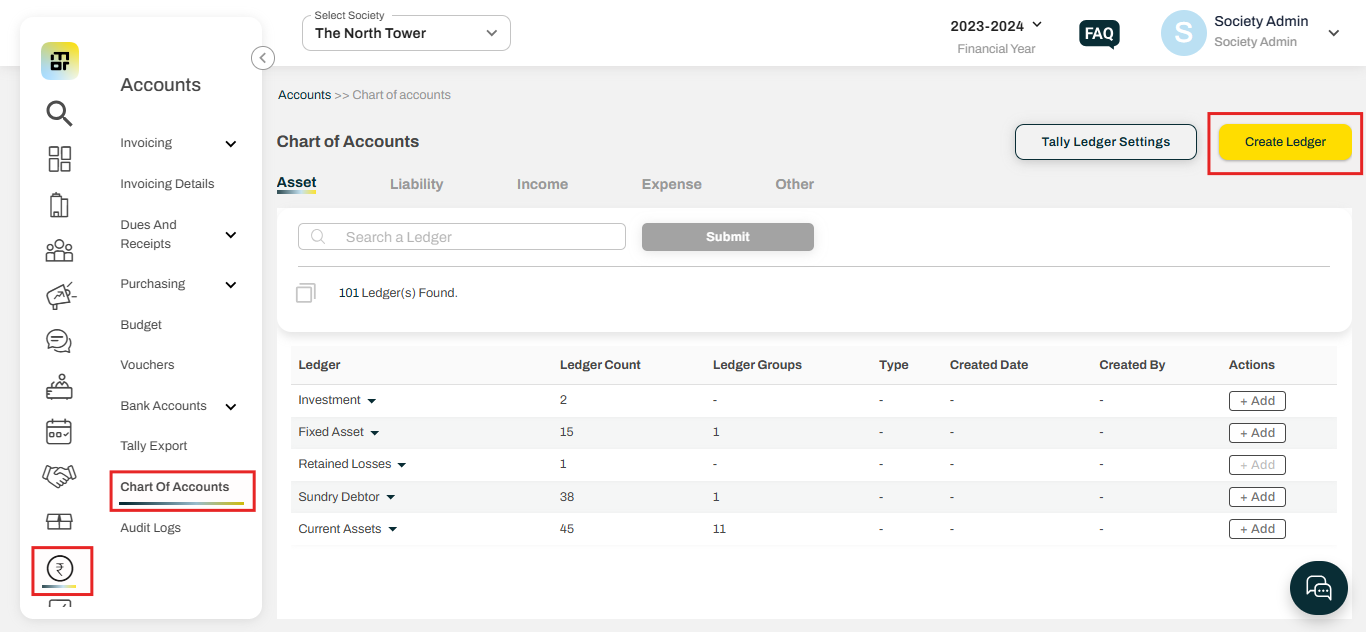Viewport: 1366px width, 632px height.
Task: Focus the Search a Ledger field
Action: point(462,237)
